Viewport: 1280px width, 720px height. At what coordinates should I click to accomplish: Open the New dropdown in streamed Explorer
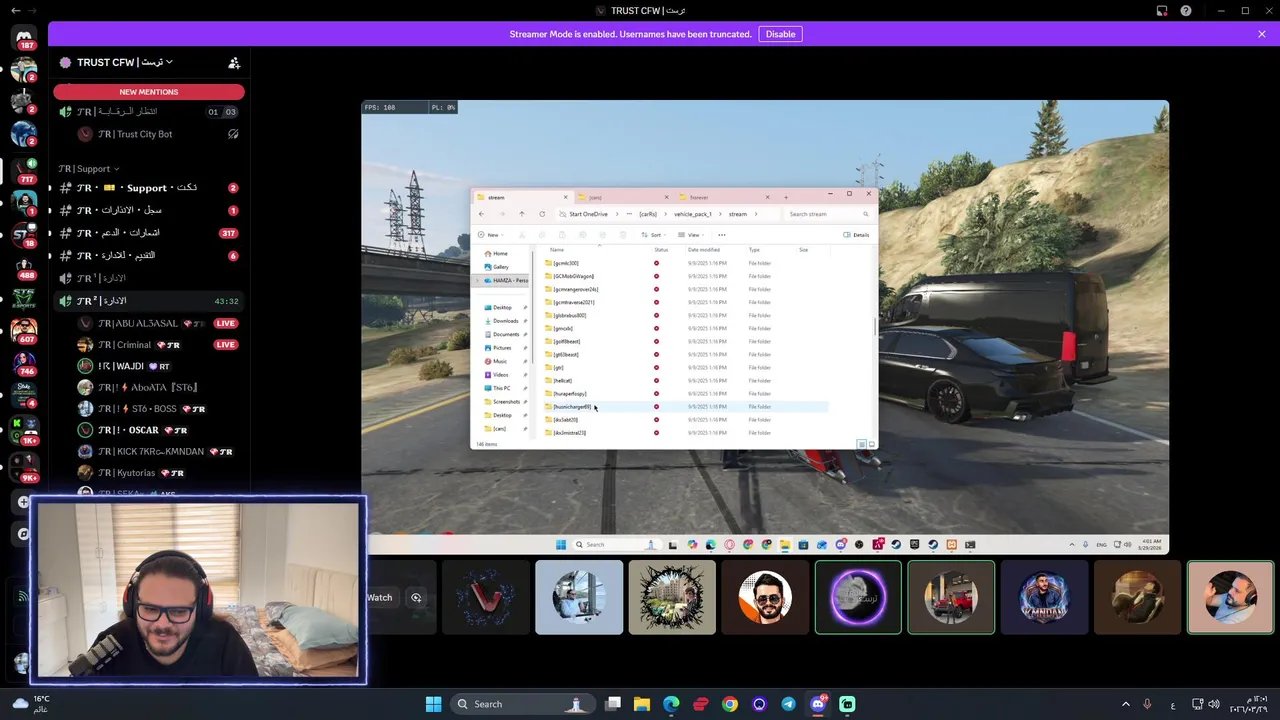pos(492,235)
